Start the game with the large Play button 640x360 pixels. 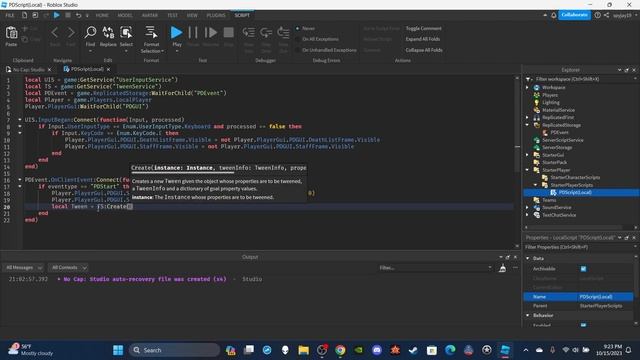pyautogui.click(x=176, y=32)
